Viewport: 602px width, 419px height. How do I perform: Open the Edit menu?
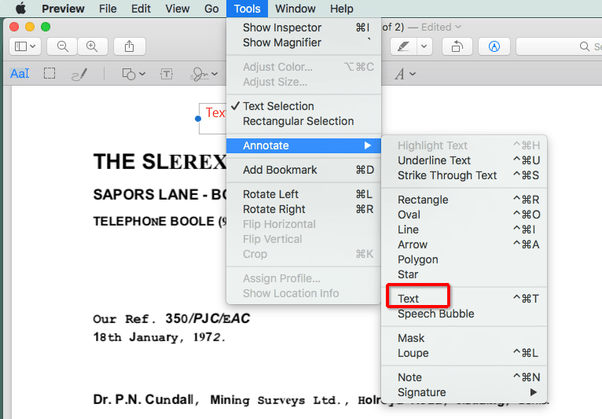pos(141,8)
